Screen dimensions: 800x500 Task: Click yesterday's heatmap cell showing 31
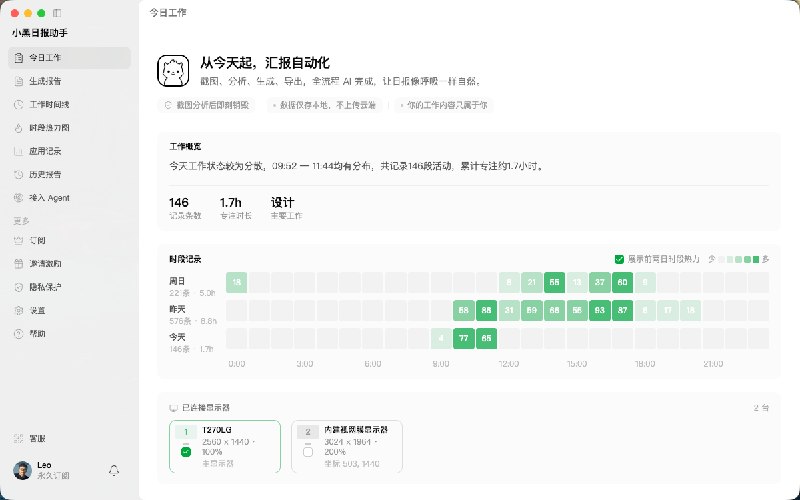(x=509, y=310)
